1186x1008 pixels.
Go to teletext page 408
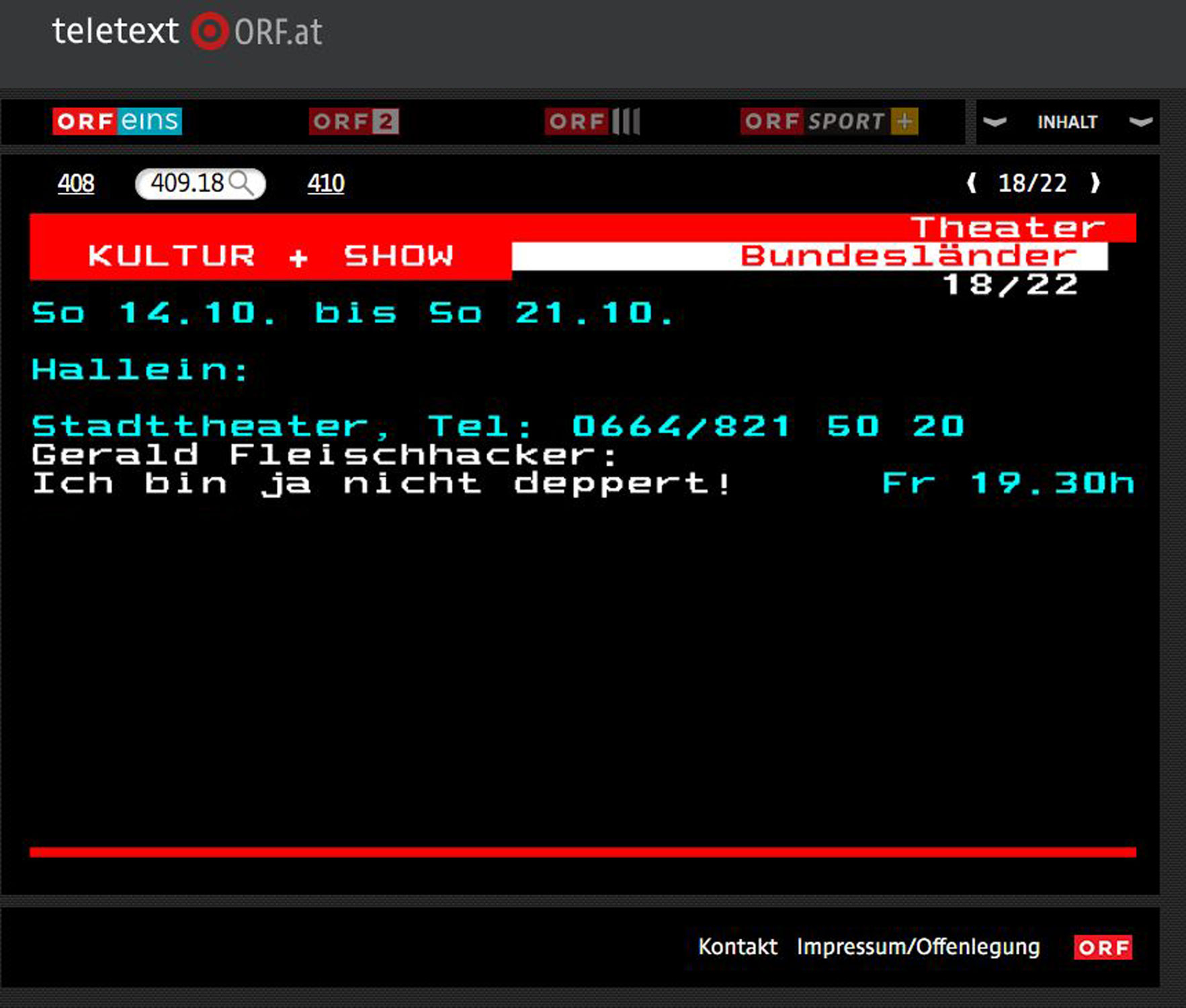coord(76,183)
